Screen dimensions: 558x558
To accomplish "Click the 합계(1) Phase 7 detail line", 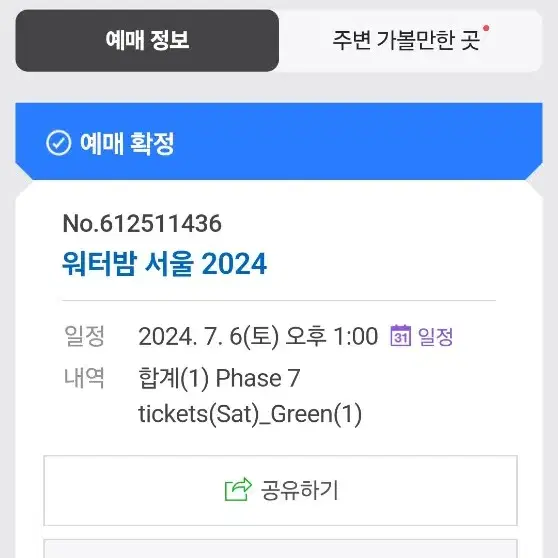I will click(219, 378).
